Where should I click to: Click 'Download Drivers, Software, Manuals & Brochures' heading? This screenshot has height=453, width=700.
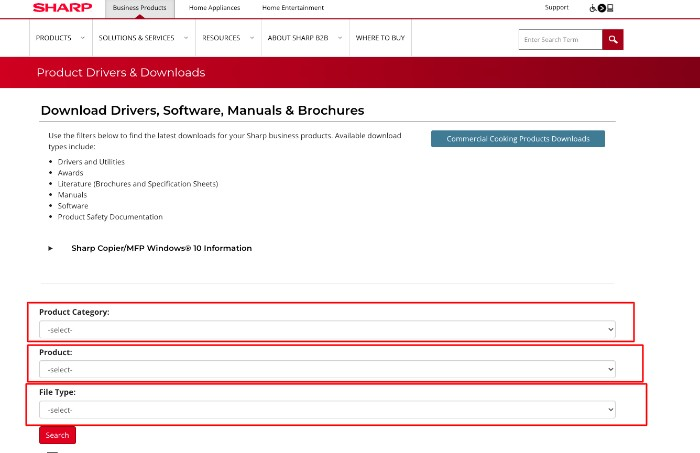coord(202,110)
